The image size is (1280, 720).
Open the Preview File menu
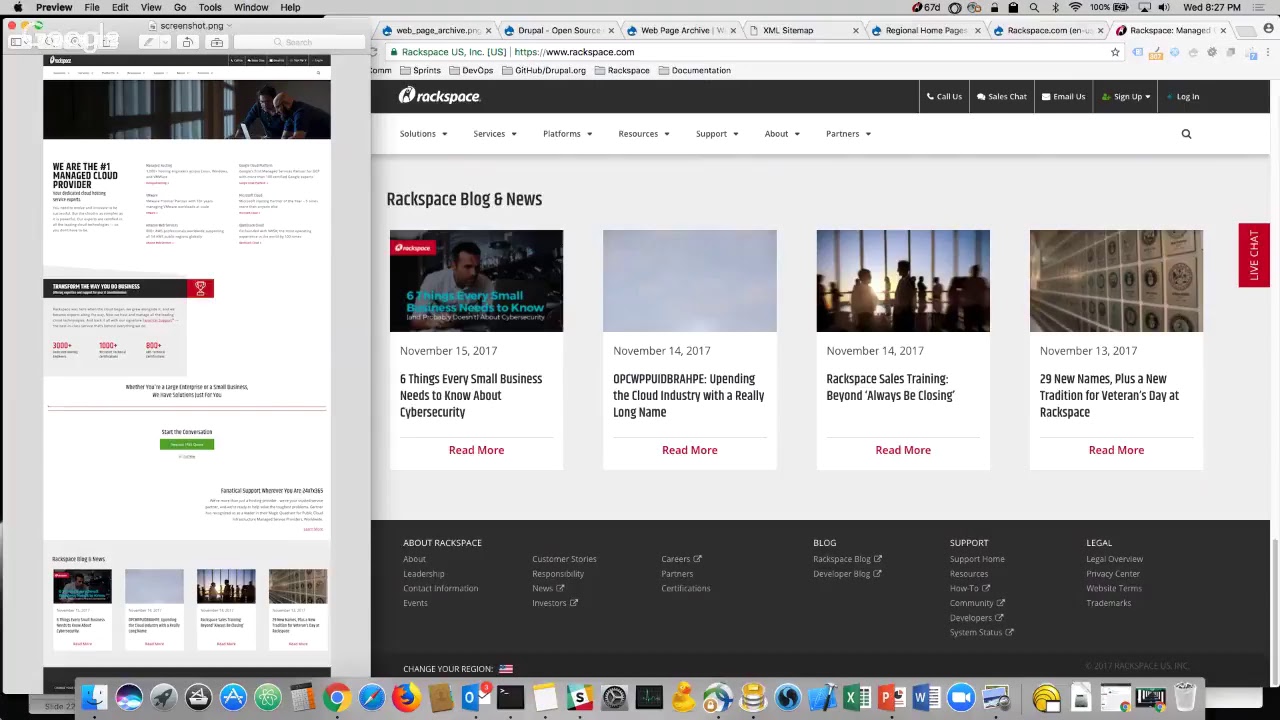tap(91, 7)
